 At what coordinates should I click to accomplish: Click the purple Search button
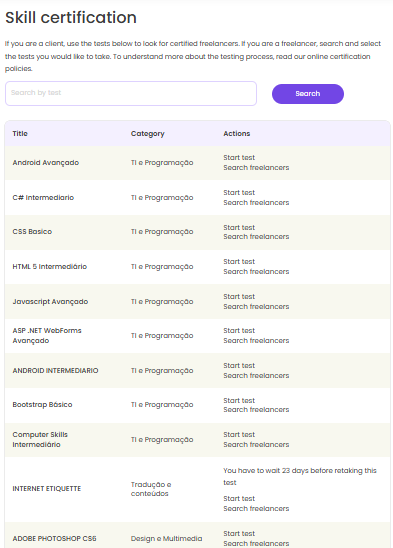(308, 94)
